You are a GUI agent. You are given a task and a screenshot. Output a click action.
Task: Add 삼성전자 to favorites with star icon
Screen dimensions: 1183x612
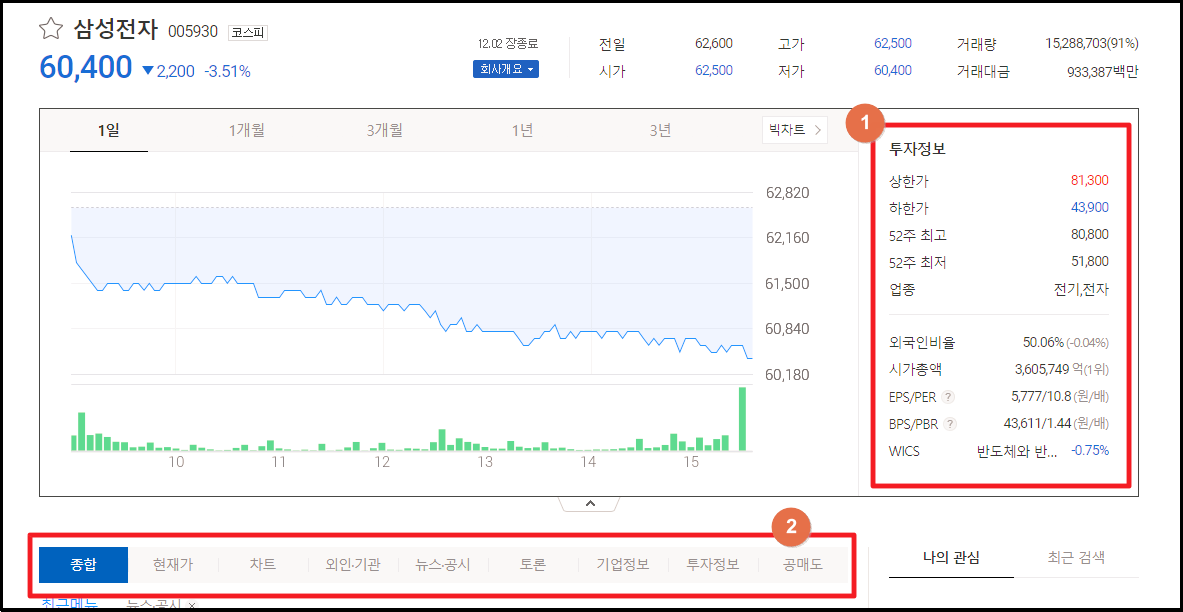coord(51,29)
